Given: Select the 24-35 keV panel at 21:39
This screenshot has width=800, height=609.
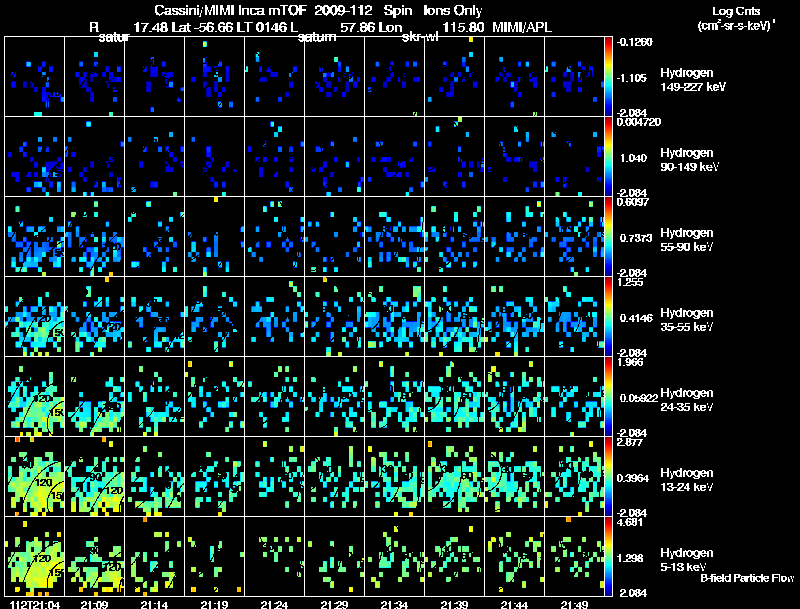Looking at the screenshot, I should click(455, 396).
